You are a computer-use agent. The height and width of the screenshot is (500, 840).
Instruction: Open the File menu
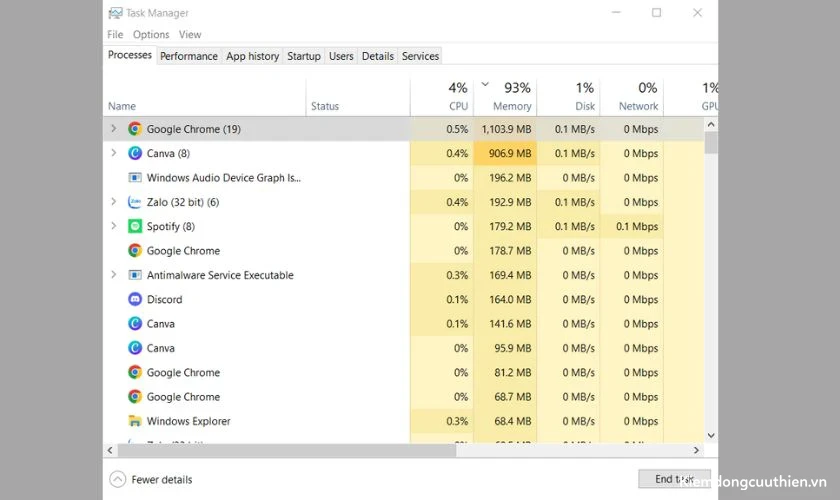tap(115, 34)
